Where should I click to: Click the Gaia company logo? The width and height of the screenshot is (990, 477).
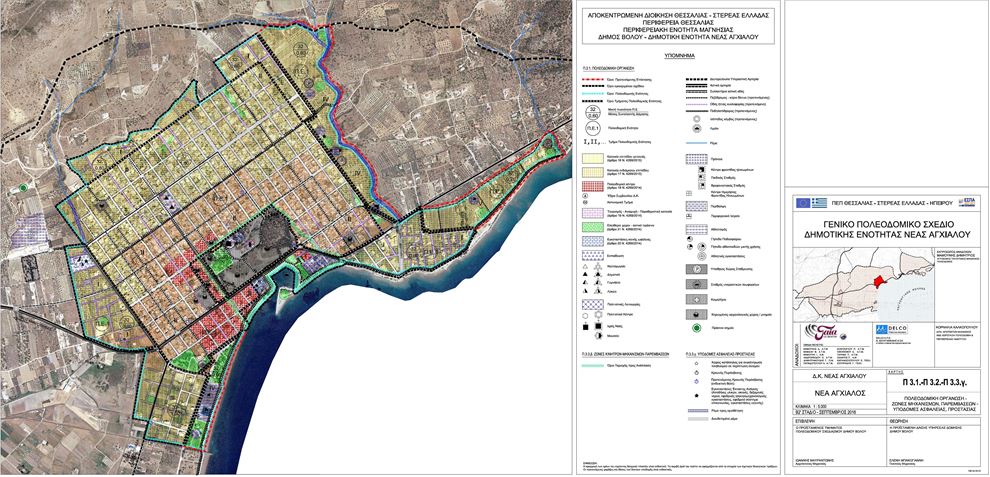click(x=819, y=332)
